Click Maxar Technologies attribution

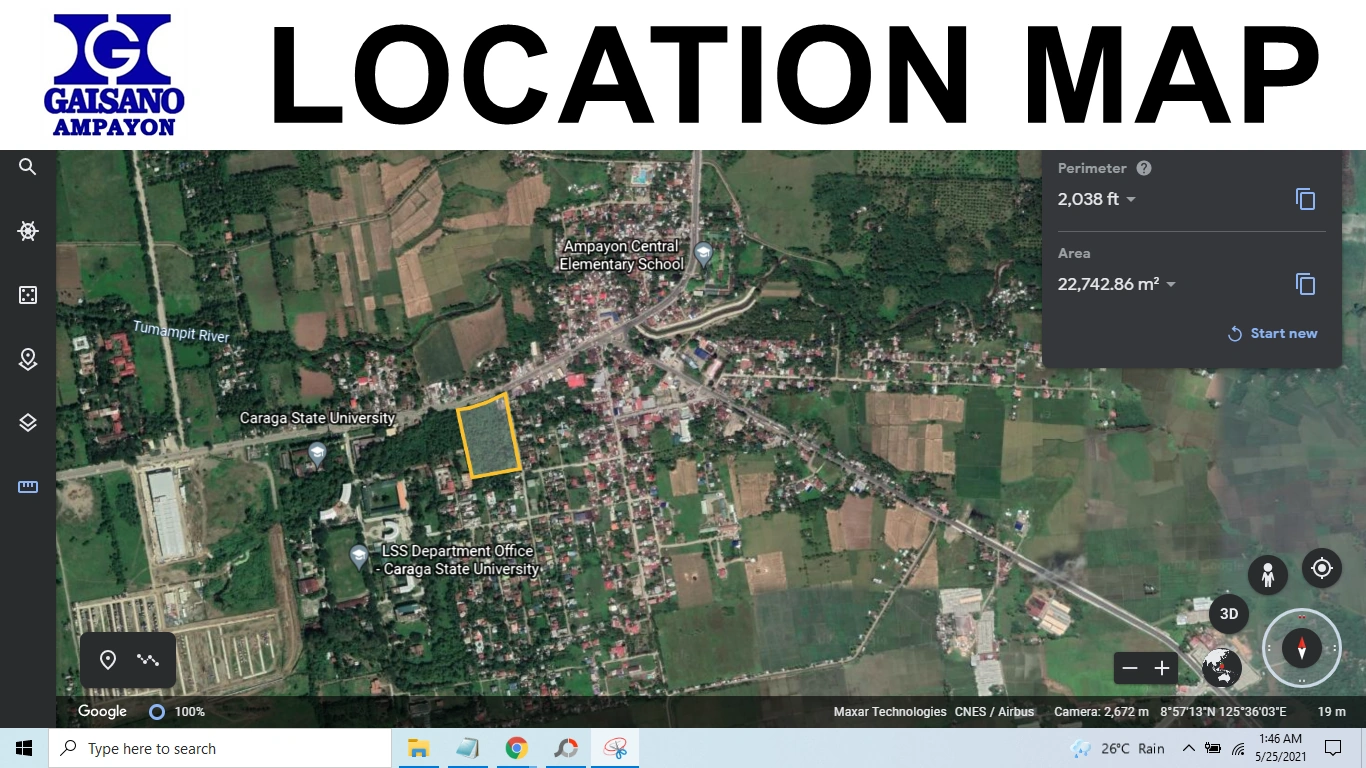[x=890, y=712]
